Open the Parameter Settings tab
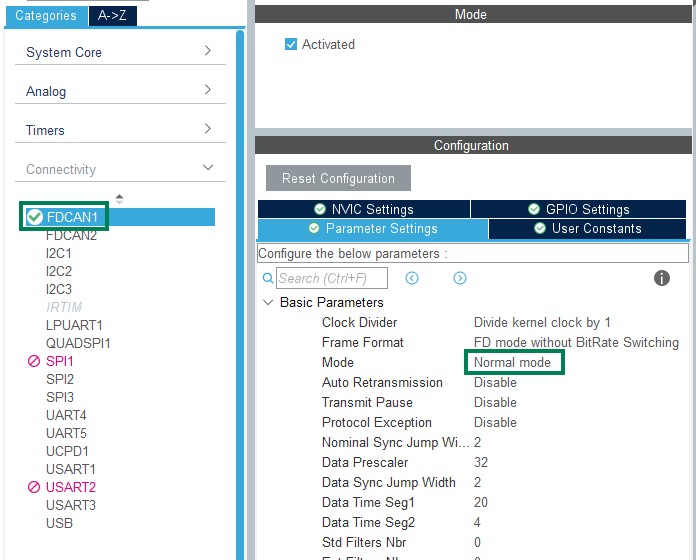The width and height of the screenshot is (696, 560). tap(372, 229)
